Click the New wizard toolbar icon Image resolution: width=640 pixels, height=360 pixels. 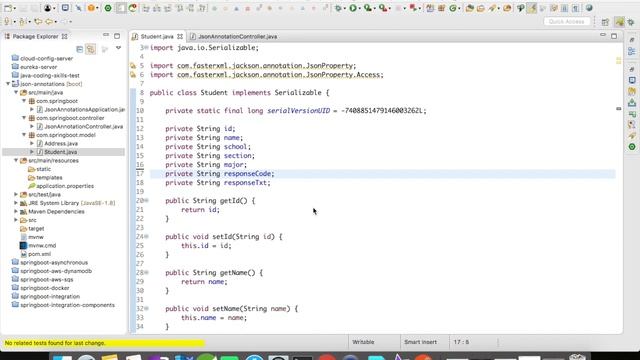point(8,8)
